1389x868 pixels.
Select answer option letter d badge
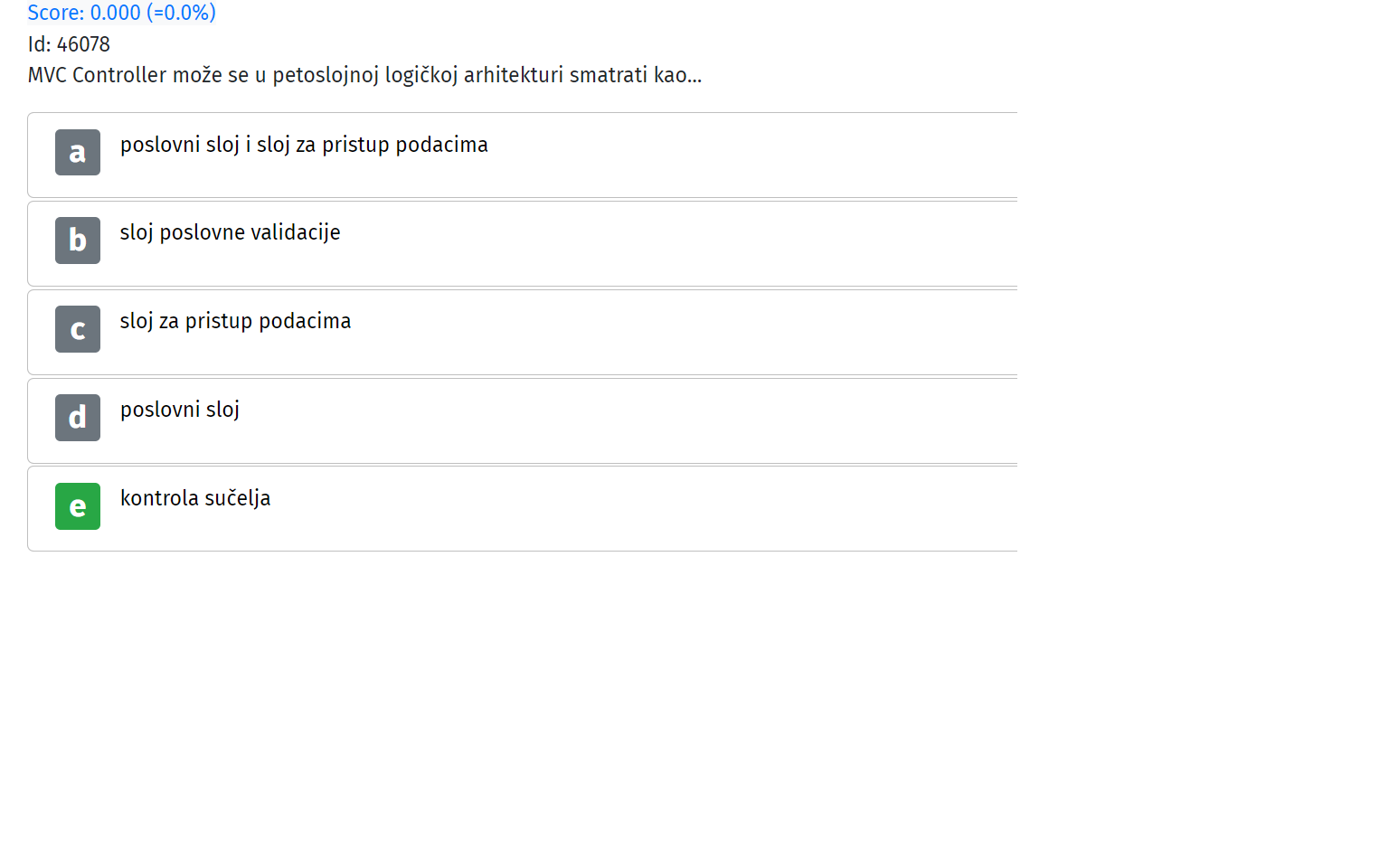click(78, 418)
